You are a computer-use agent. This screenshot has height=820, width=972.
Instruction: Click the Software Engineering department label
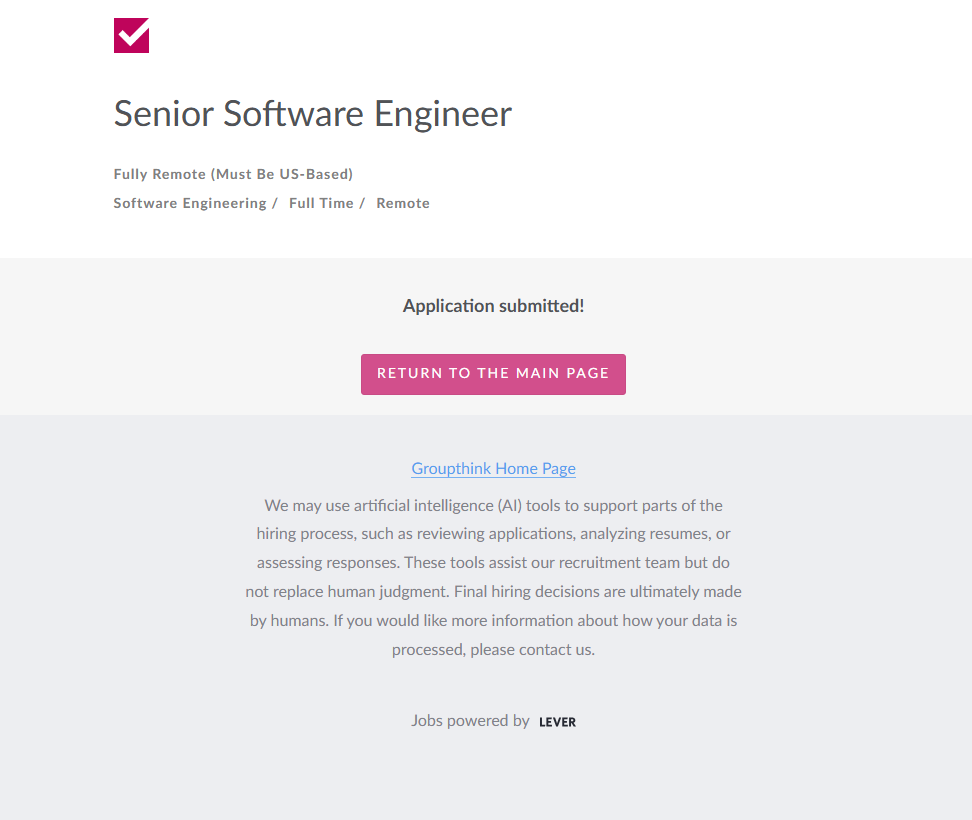click(190, 203)
